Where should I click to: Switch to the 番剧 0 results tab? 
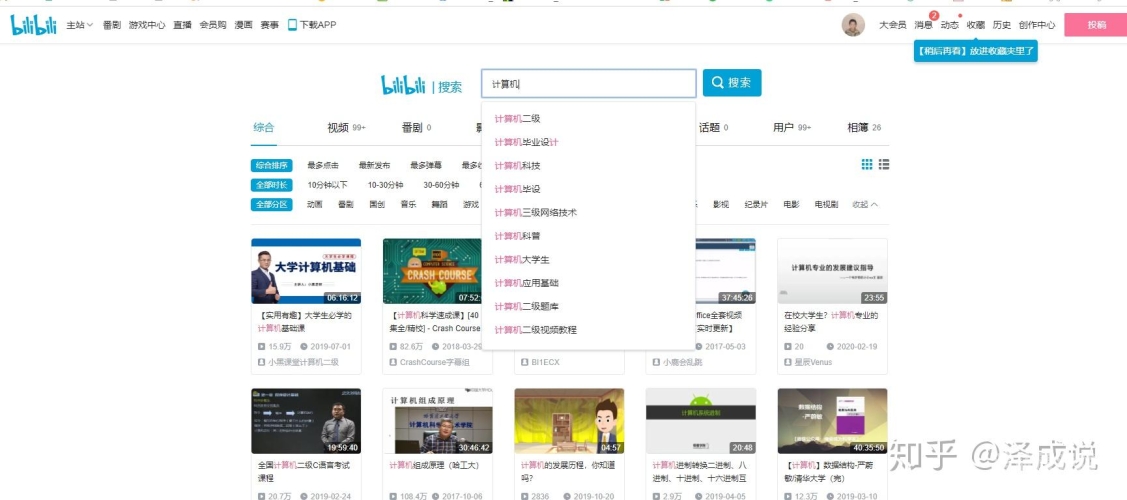coord(416,128)
